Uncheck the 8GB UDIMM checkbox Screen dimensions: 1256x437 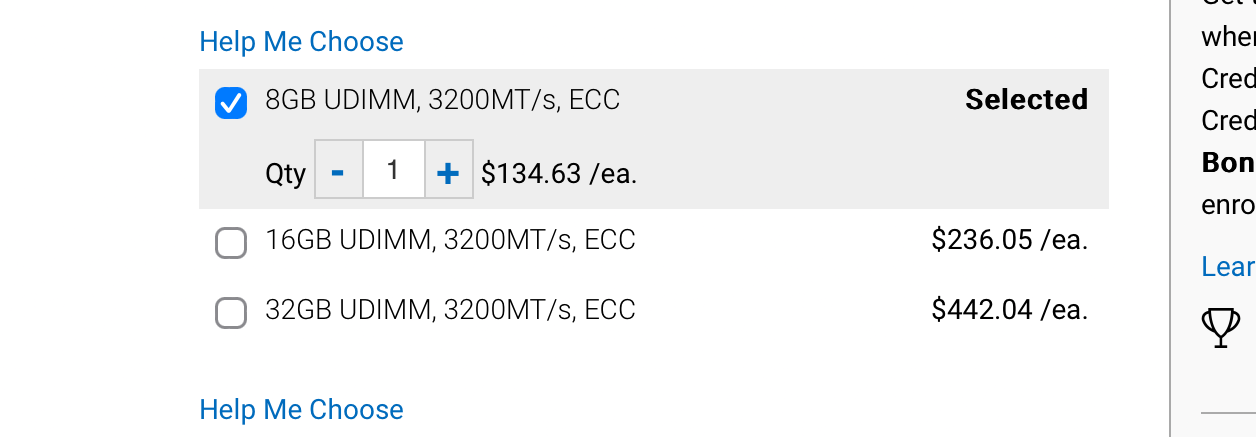[231, 103]
